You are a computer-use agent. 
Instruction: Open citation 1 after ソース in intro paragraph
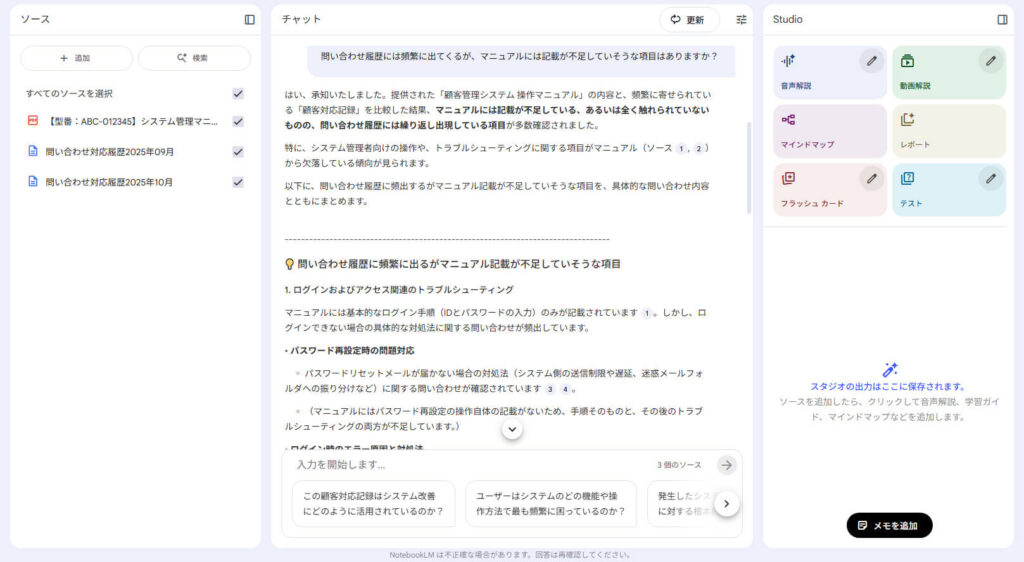point(681,149)
